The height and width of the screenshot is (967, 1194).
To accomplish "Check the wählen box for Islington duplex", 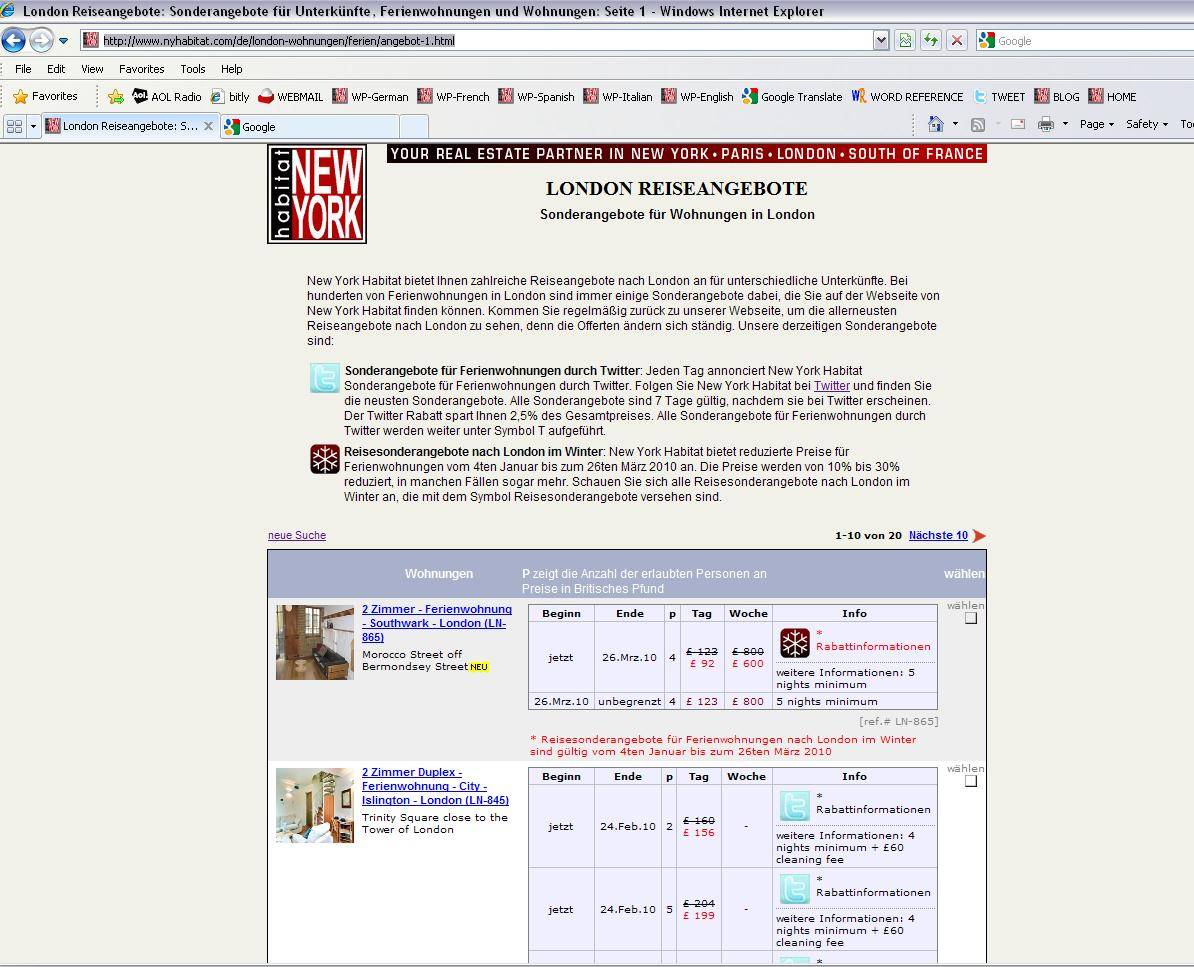I will click(x=970, y=782).
